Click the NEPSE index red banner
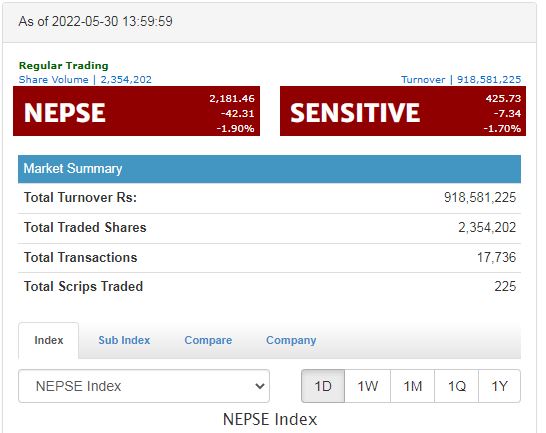 pyautogui.click(x=136, y=111)
